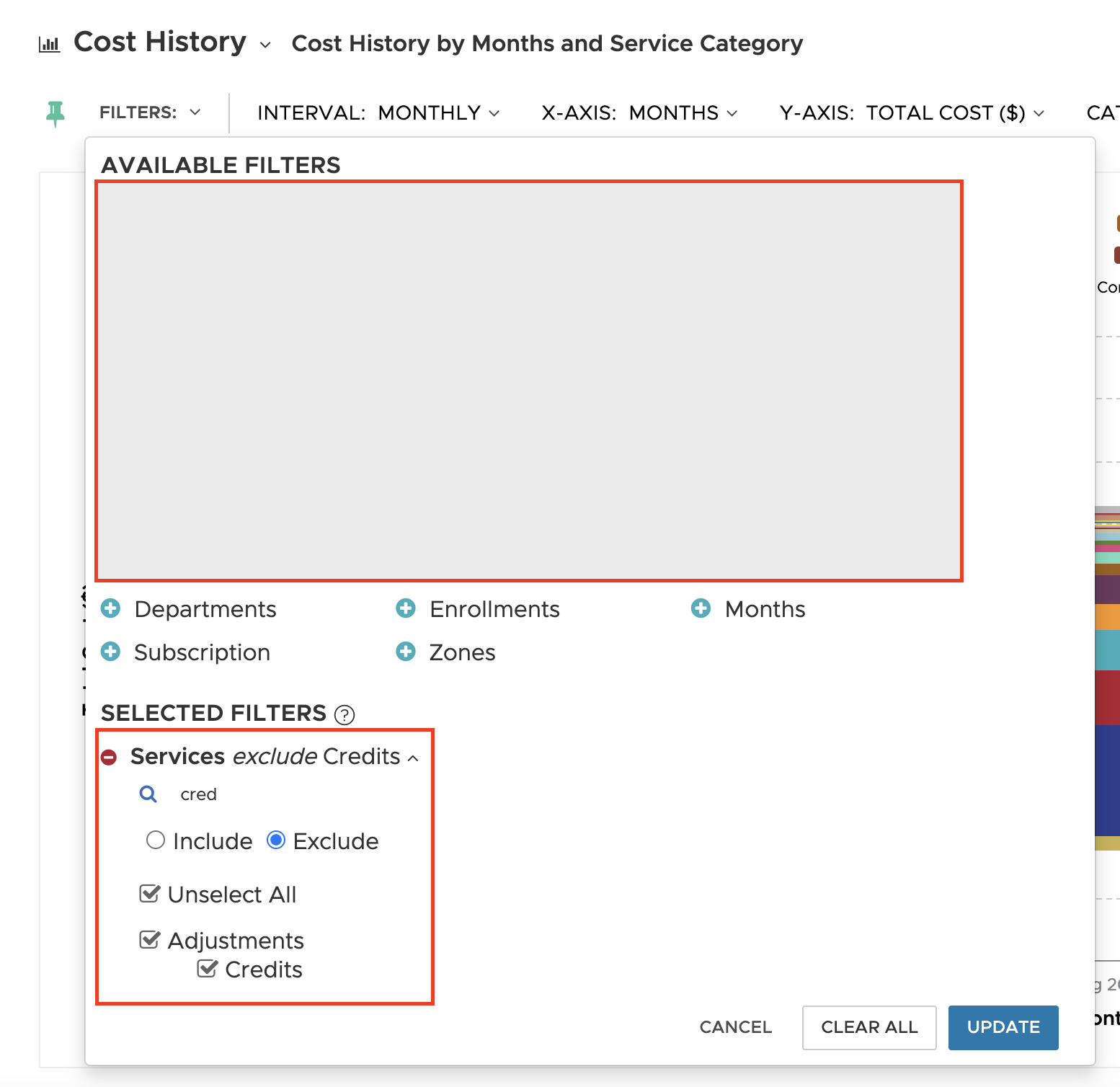
Task: Add the Months filter plus icon
Action: point(701,609)
